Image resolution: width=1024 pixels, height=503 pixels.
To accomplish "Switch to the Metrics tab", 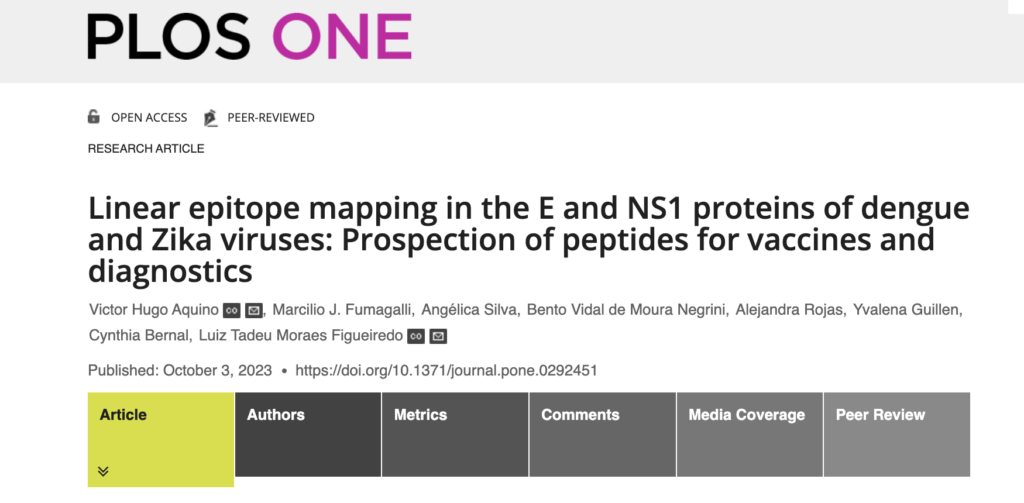I will pos(455,434).
